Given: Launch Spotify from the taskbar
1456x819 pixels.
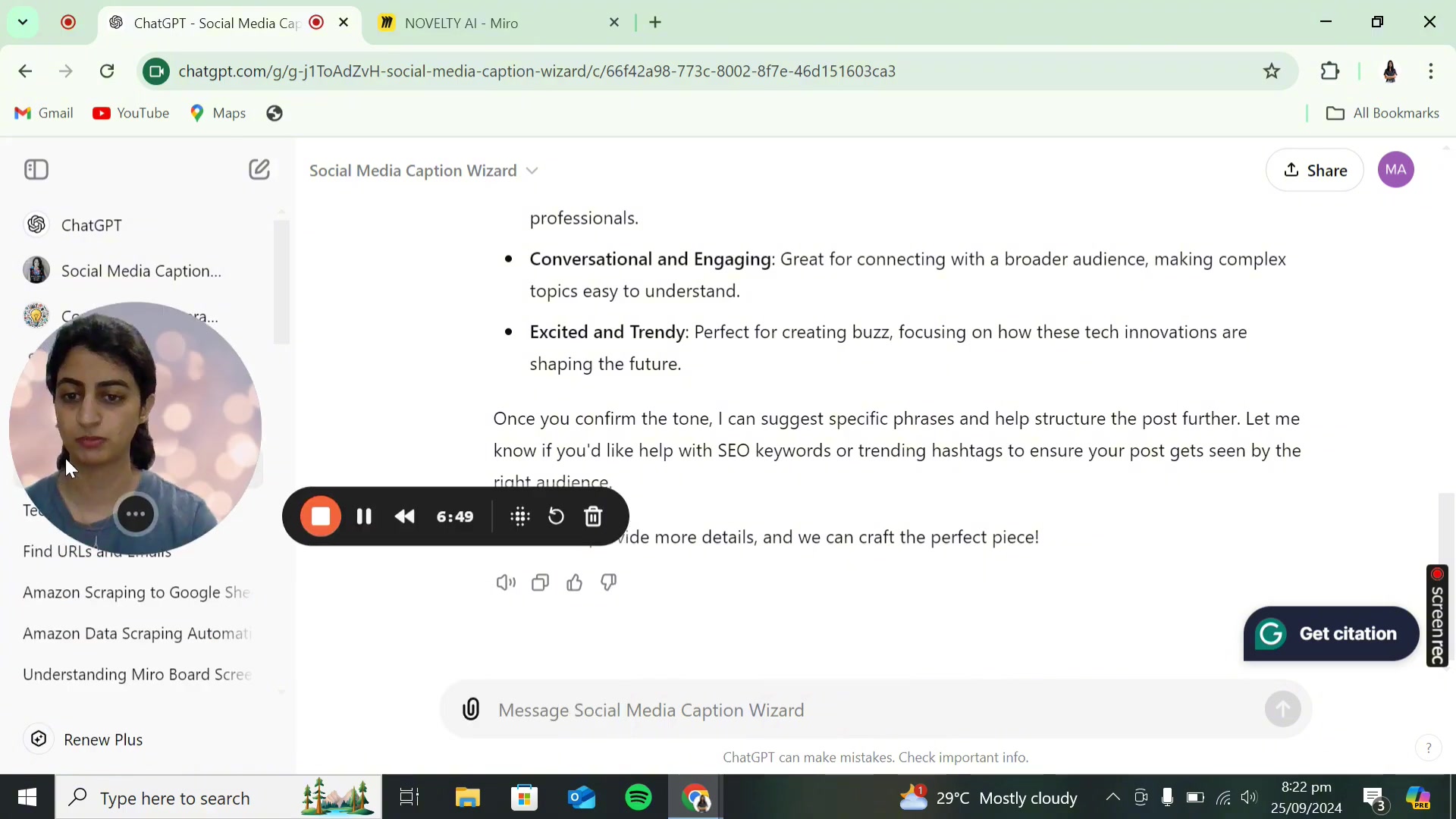Looking at the screenshot, I should coord(639,797).
